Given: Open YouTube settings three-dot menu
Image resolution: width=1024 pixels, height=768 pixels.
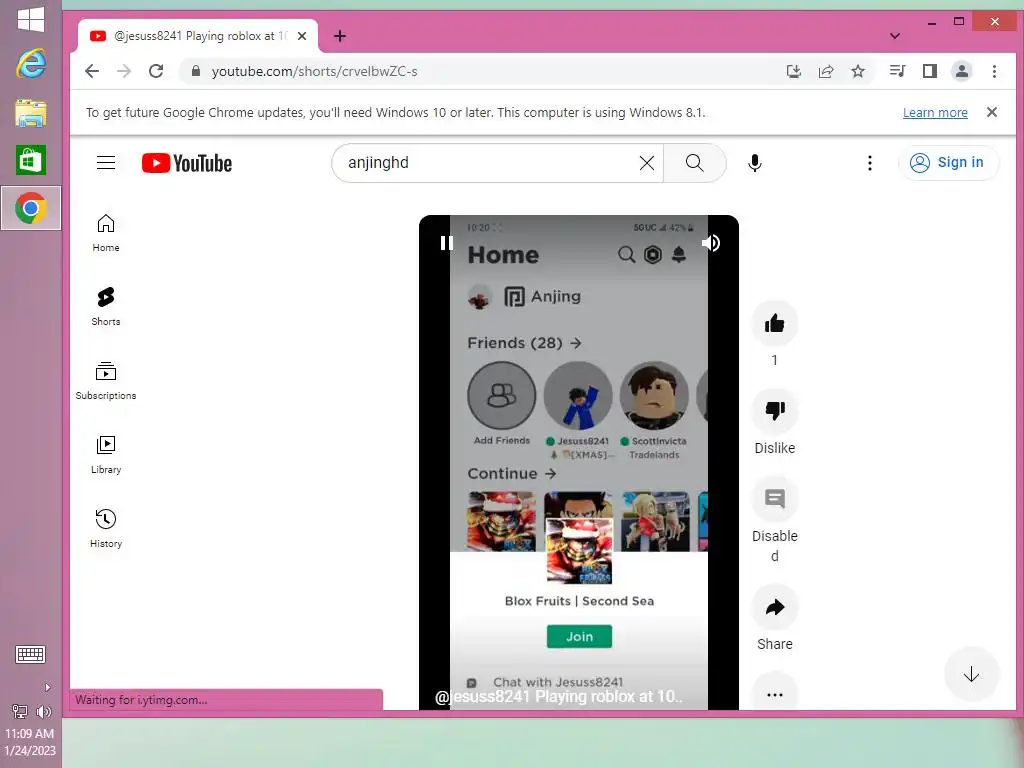Looking at the screenshot, I should [869, 163].
